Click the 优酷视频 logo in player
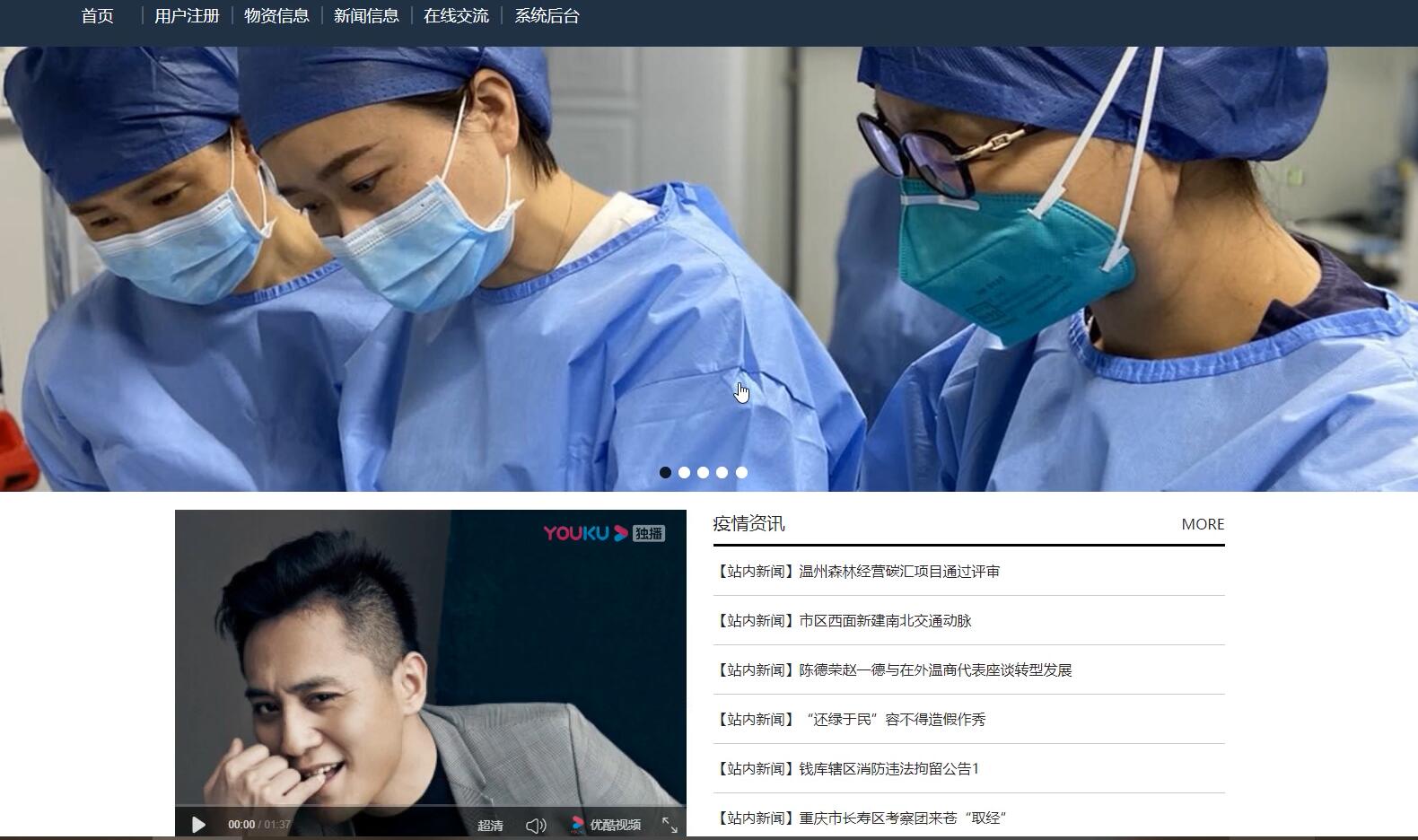Image resolution: width=1418 pixels, height=840 pixels. point(606,824)
